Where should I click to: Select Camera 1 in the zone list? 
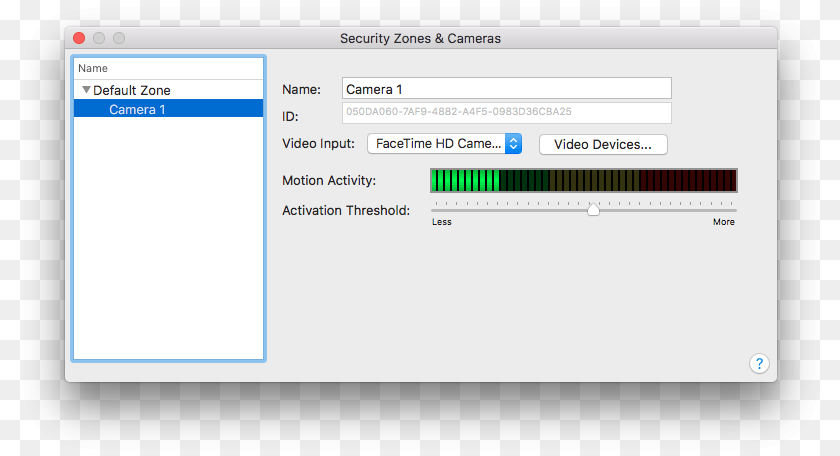[x=169, y=109]
